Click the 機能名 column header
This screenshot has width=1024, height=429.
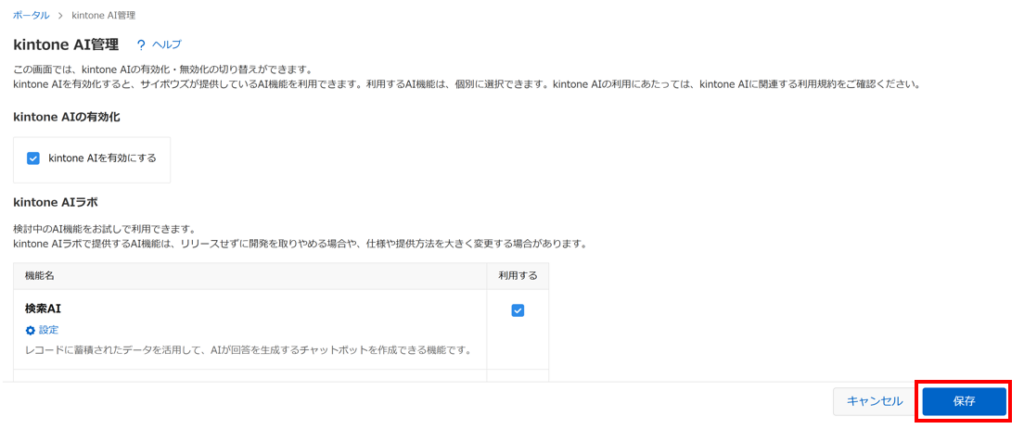[x=40, y=276]
